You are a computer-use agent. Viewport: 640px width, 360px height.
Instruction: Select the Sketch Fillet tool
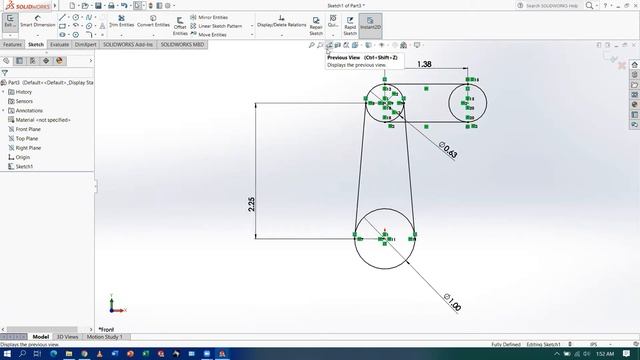pos(89,35)
